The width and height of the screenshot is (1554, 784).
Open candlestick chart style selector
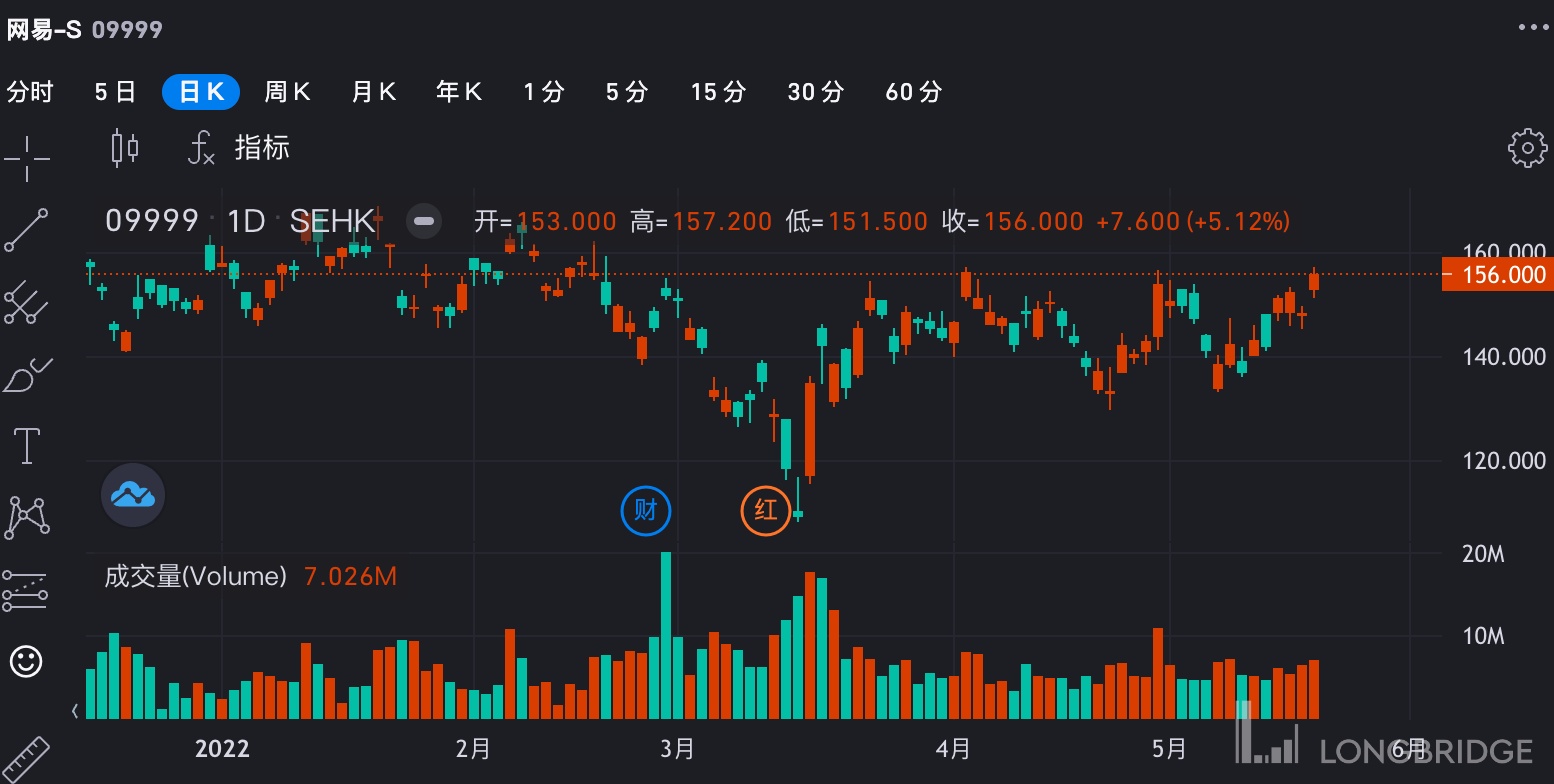(125, 148)
